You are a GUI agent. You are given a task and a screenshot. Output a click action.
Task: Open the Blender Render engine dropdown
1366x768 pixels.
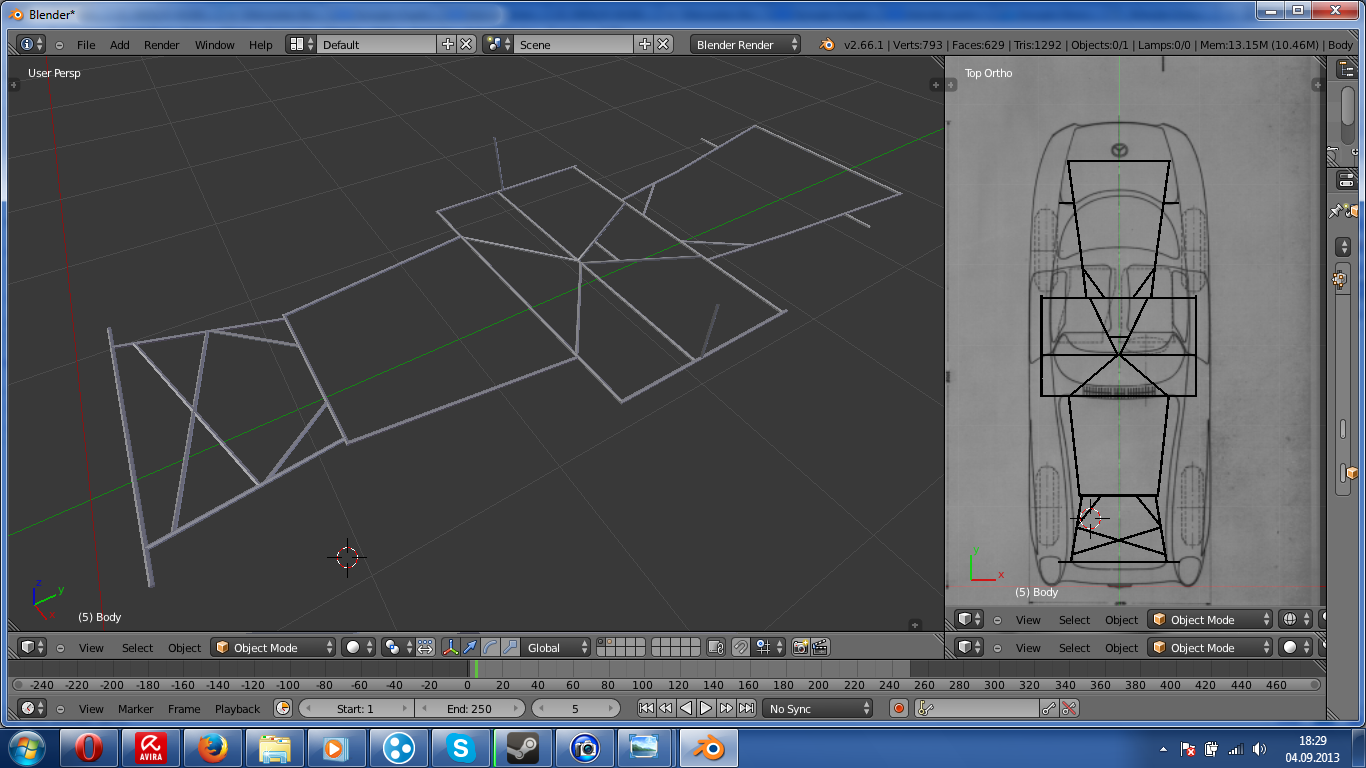pos(746,44)
